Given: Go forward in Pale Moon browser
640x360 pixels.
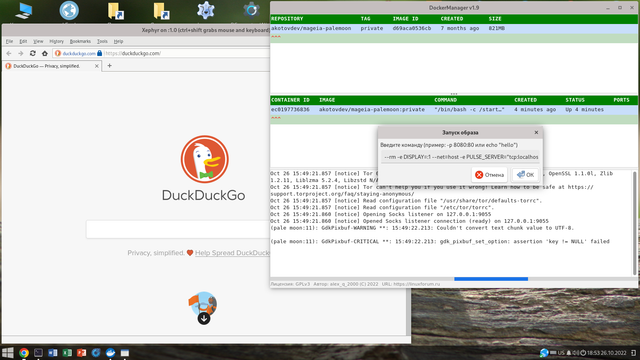Looking at the screenshot, I should point(20,53).
